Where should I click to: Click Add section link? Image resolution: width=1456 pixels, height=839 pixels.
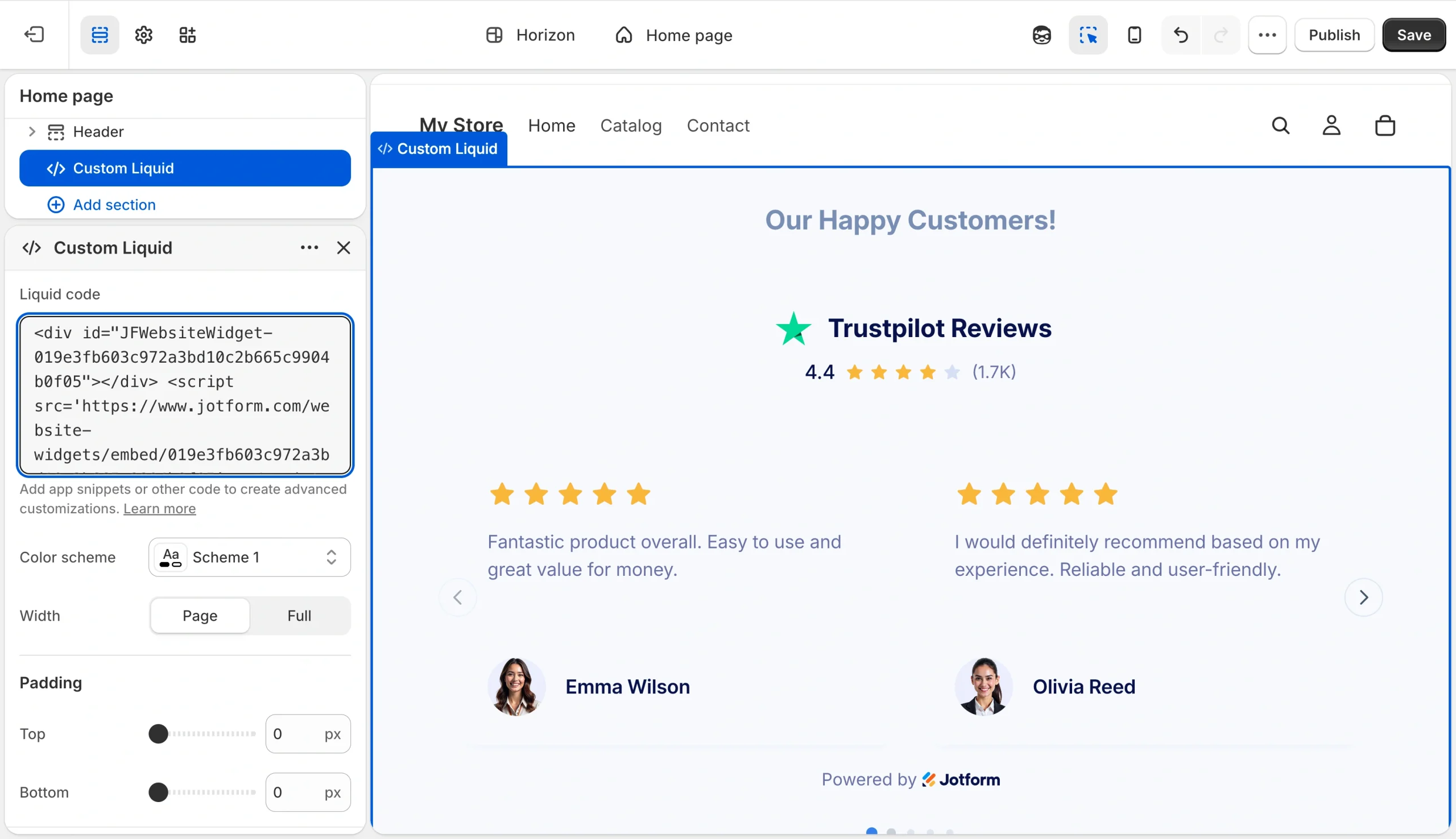tap(114, 205)
